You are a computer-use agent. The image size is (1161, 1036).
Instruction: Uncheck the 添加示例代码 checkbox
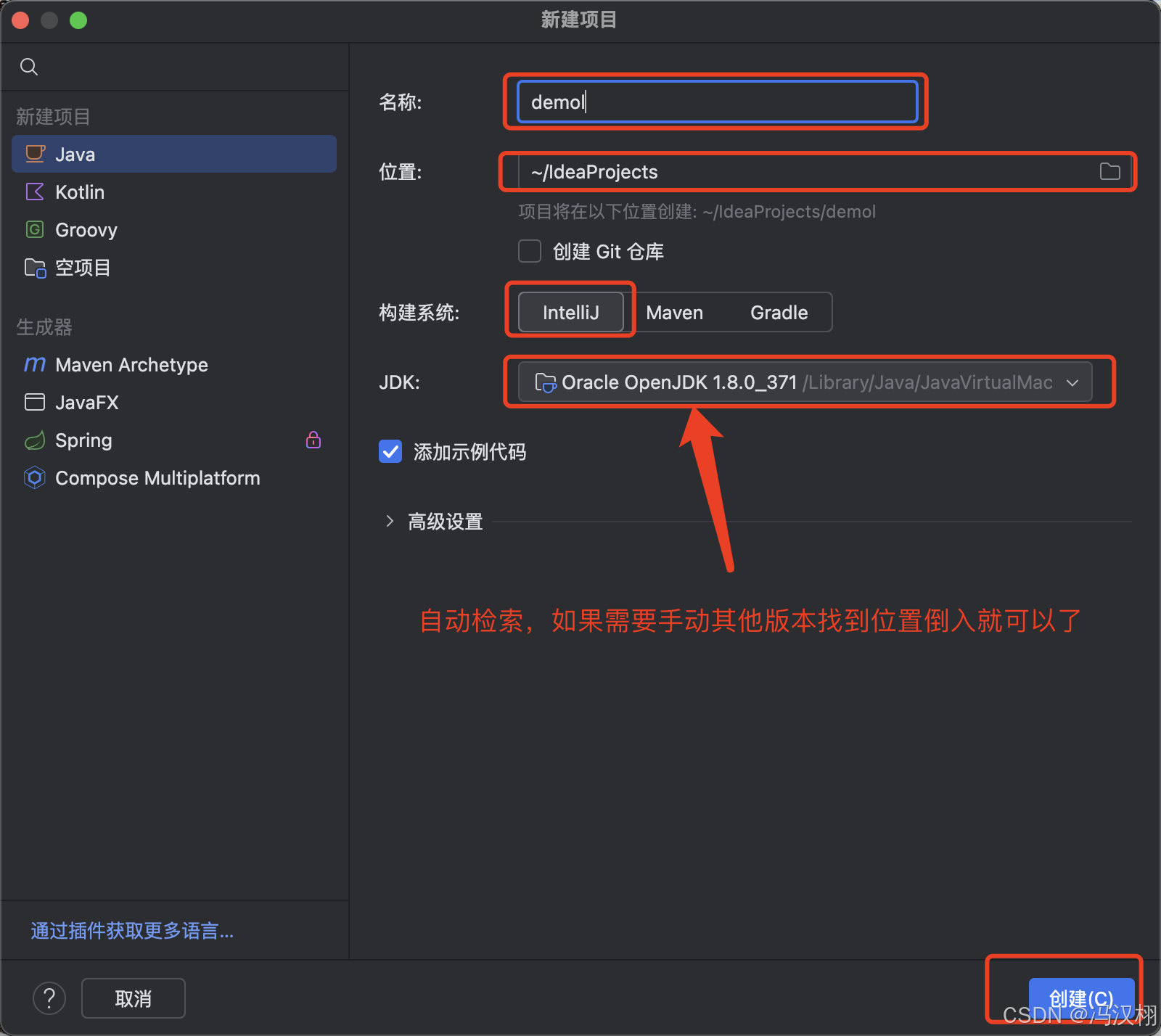390,451
